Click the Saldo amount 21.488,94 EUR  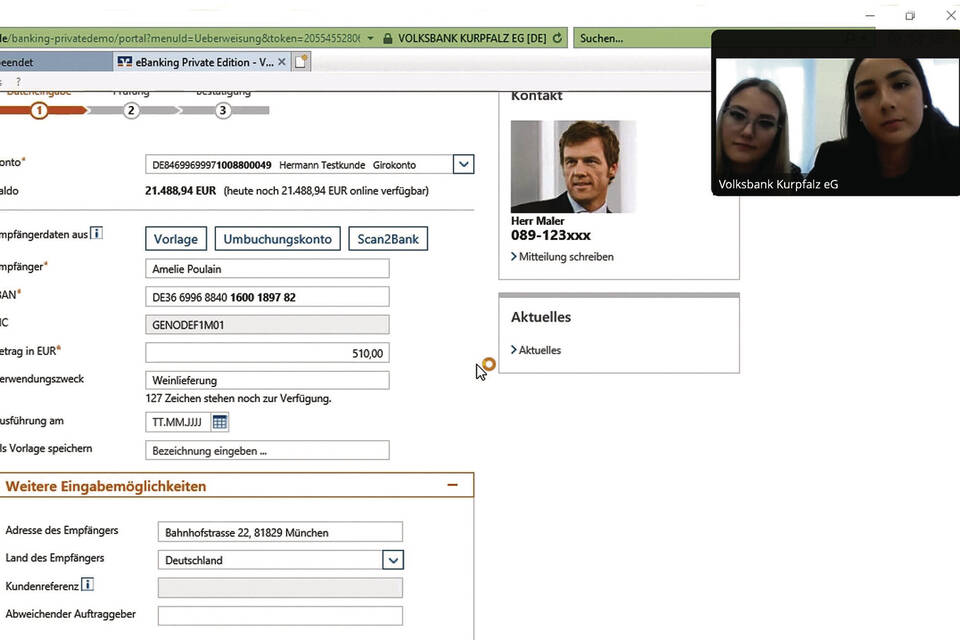[181, 191]
